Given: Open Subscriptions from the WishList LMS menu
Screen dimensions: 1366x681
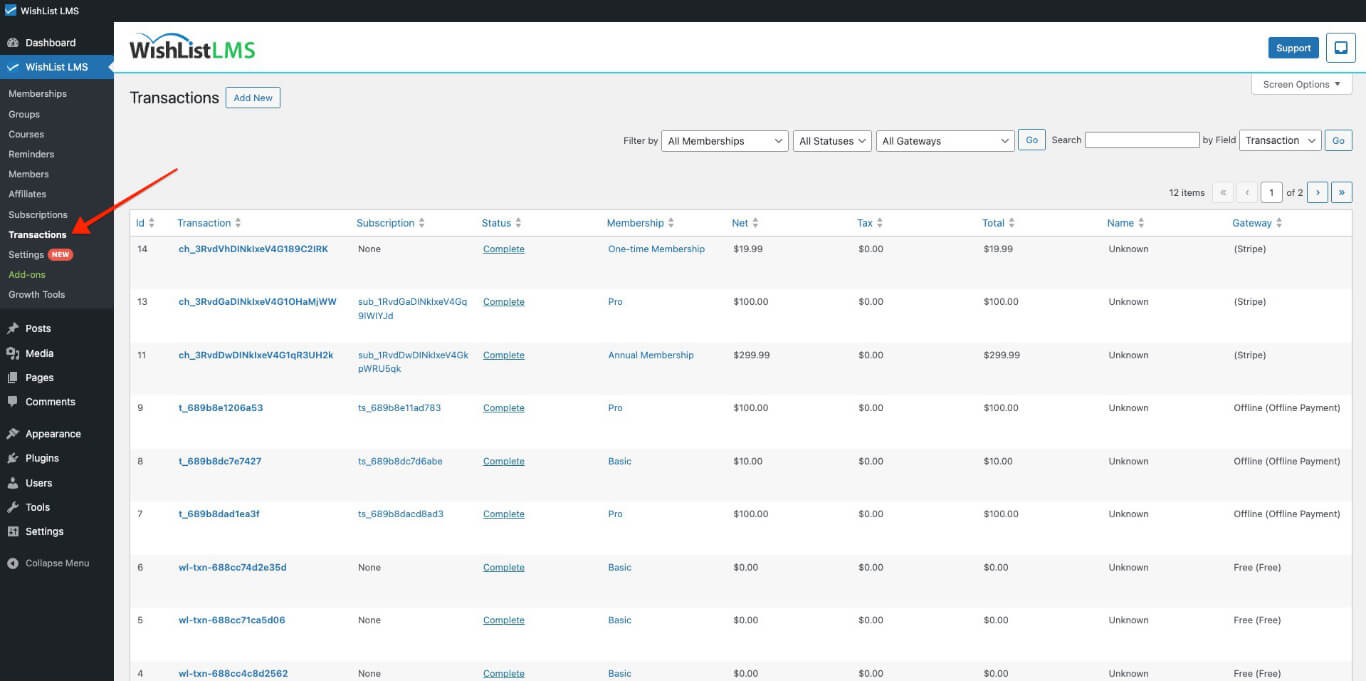Looking at the screenshot, I should point(41,214).
